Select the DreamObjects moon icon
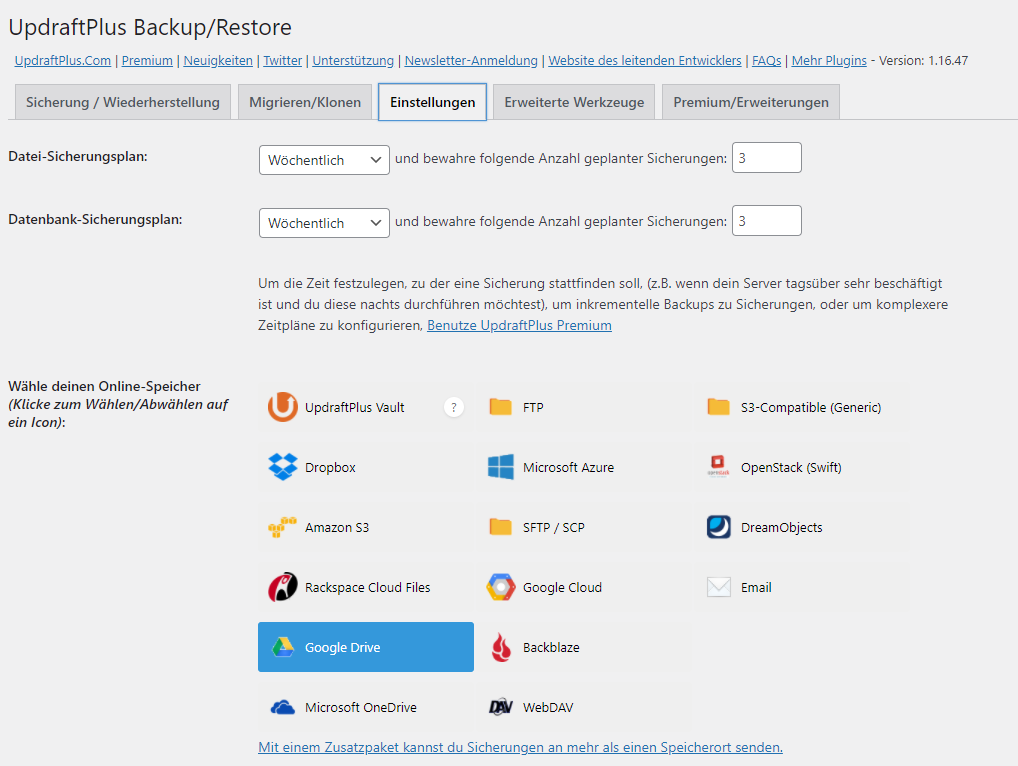This screenshot has width=1018, height=766. [x=719, y=527]
